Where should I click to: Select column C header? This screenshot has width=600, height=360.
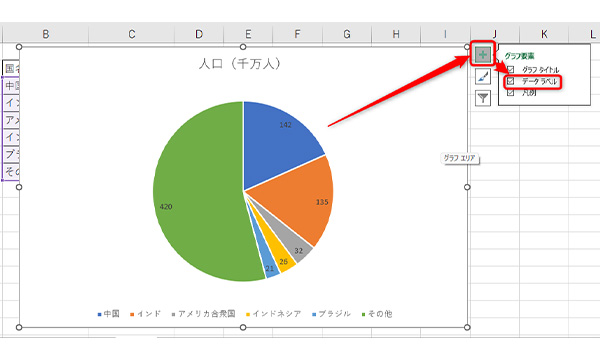click(132, 34)
